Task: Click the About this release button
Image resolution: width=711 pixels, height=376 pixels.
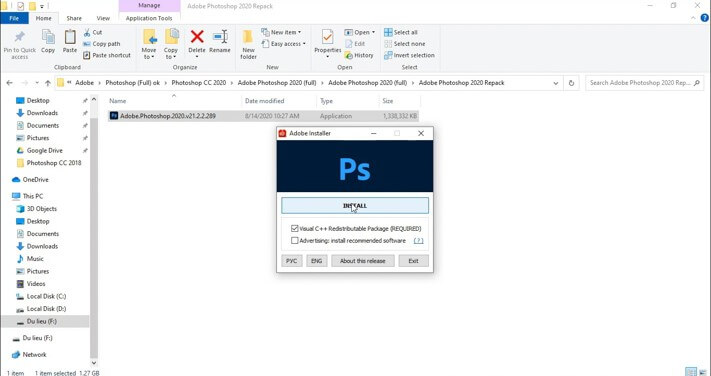Action: tap(363, 261)
